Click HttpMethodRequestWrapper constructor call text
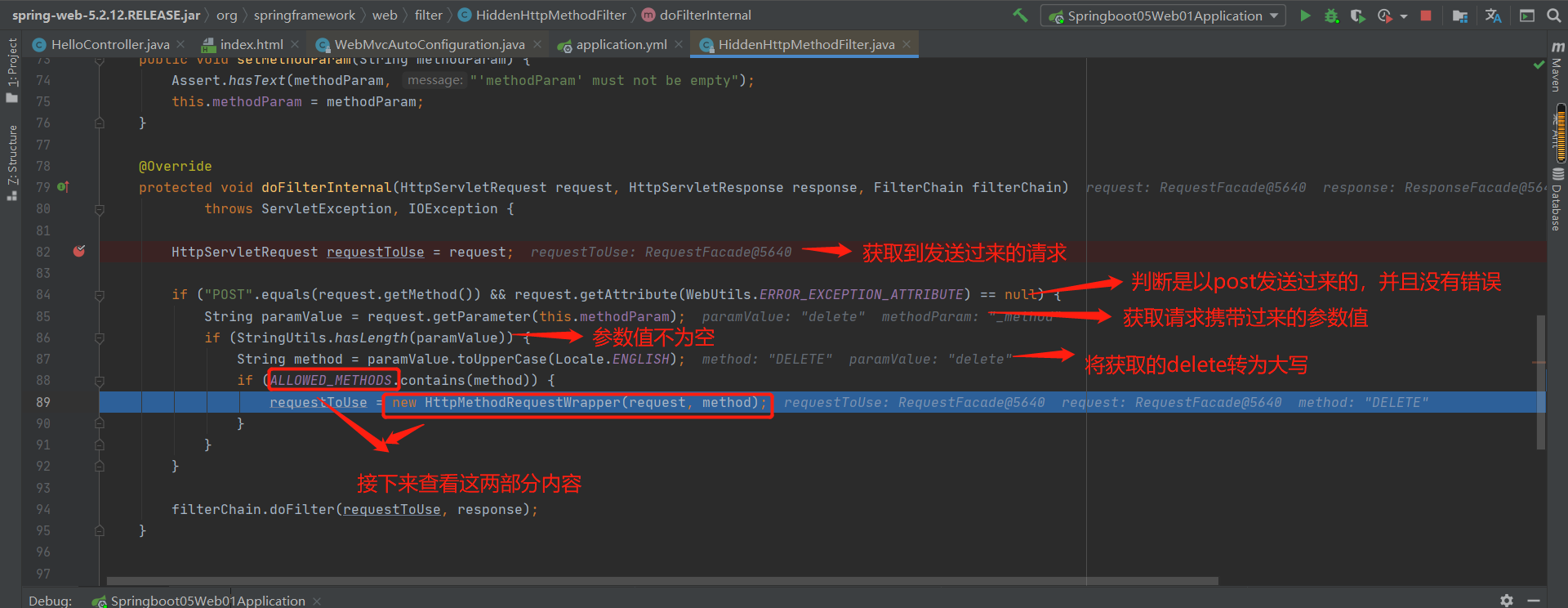This screenshot has width=1568, height=608. pyautogui.click(x=523, y=402)
